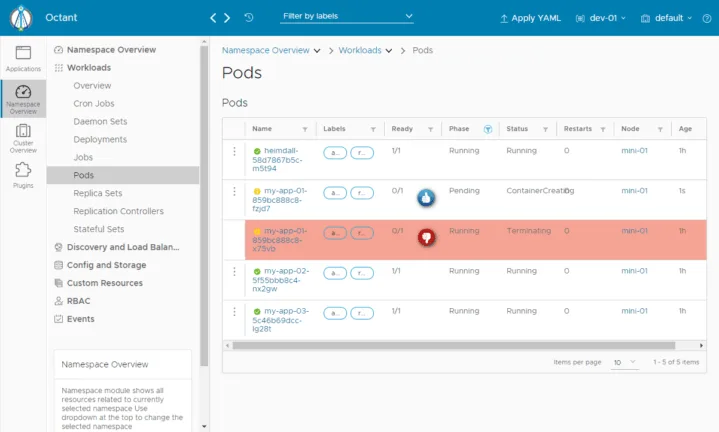Click second label chip in heimdall row
Image resolution: width=719 pixels, height=432 pixels.
(362, 153)
